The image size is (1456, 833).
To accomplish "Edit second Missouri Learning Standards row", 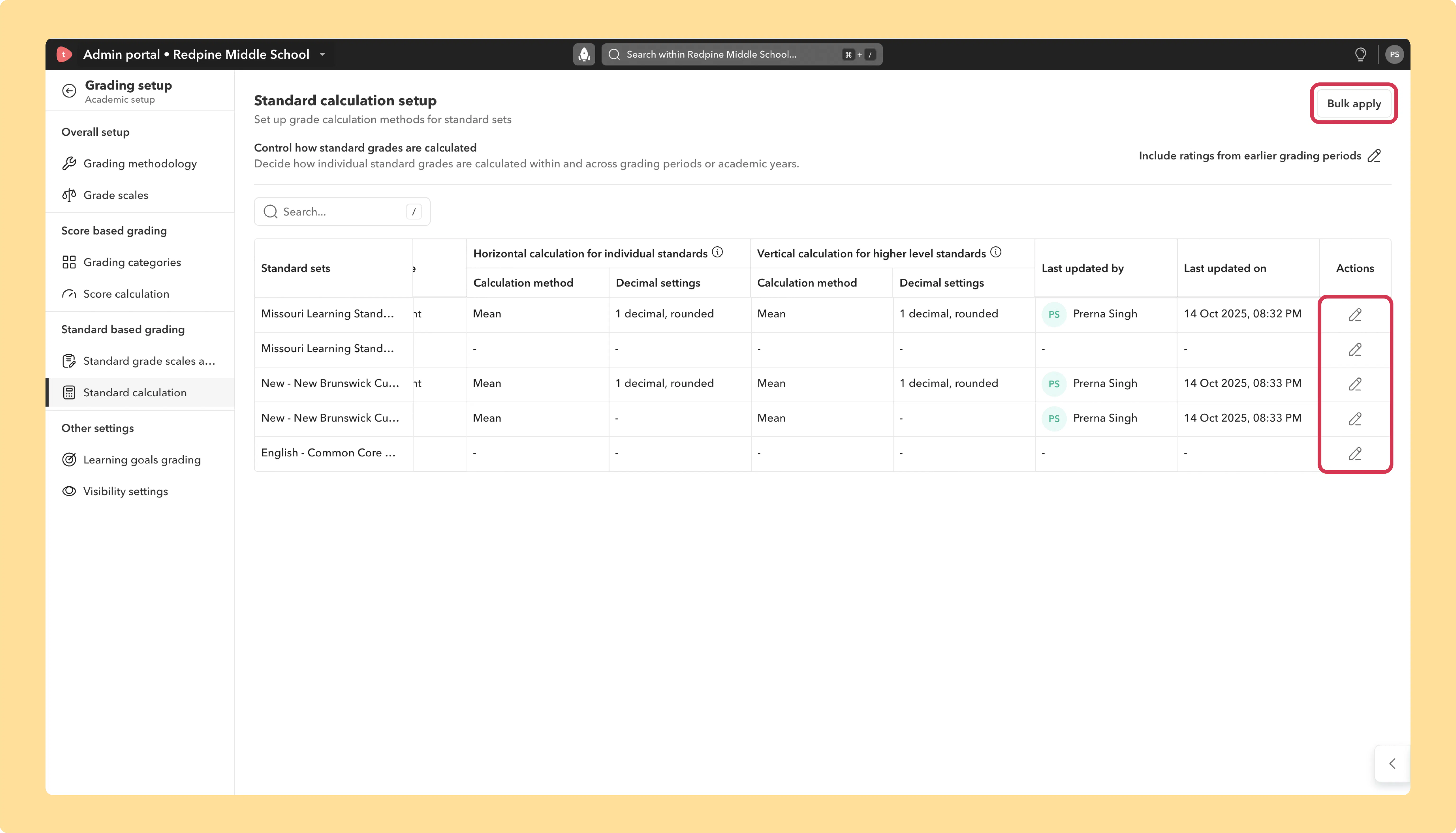I will [1355, 349].
